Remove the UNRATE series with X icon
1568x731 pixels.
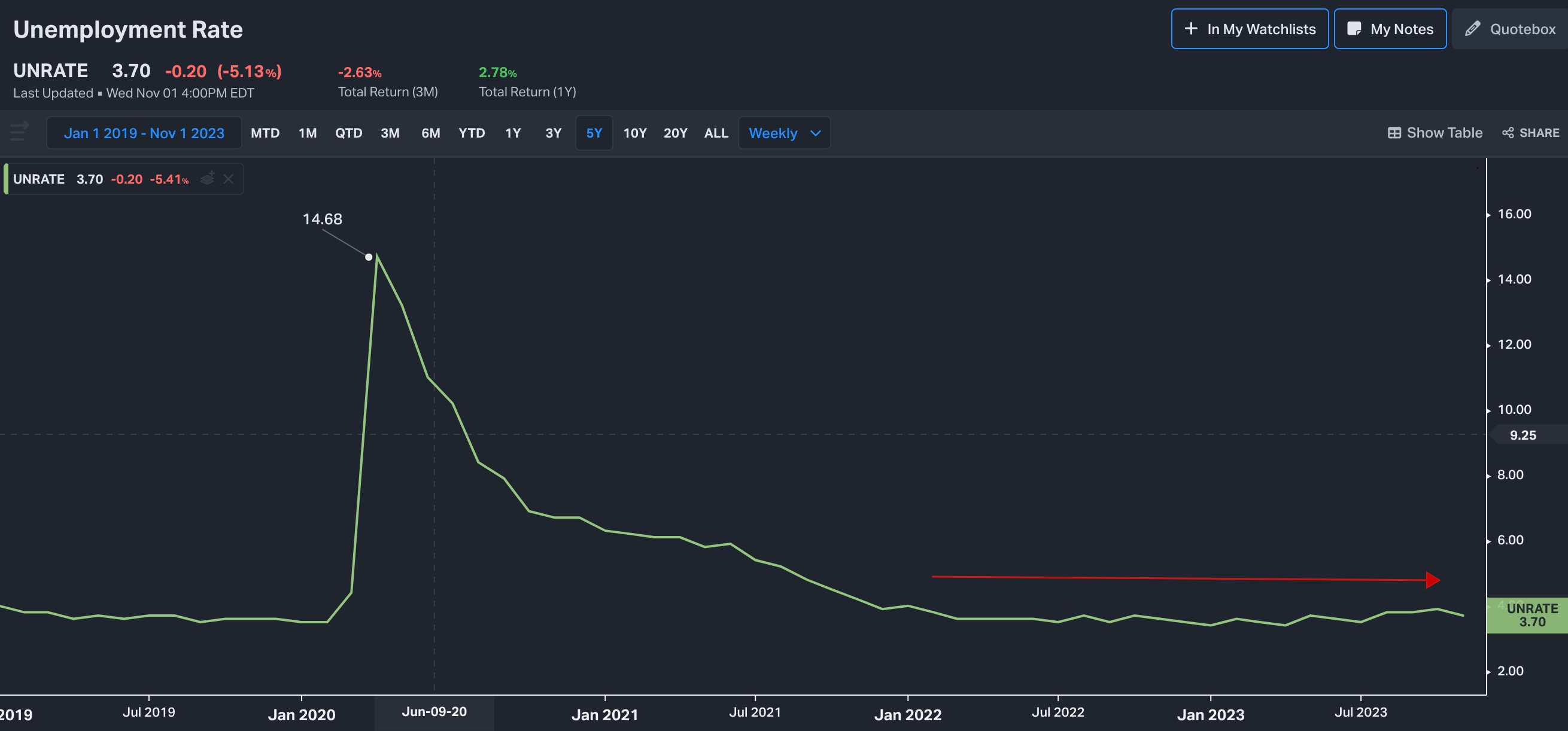pos(228,179)
